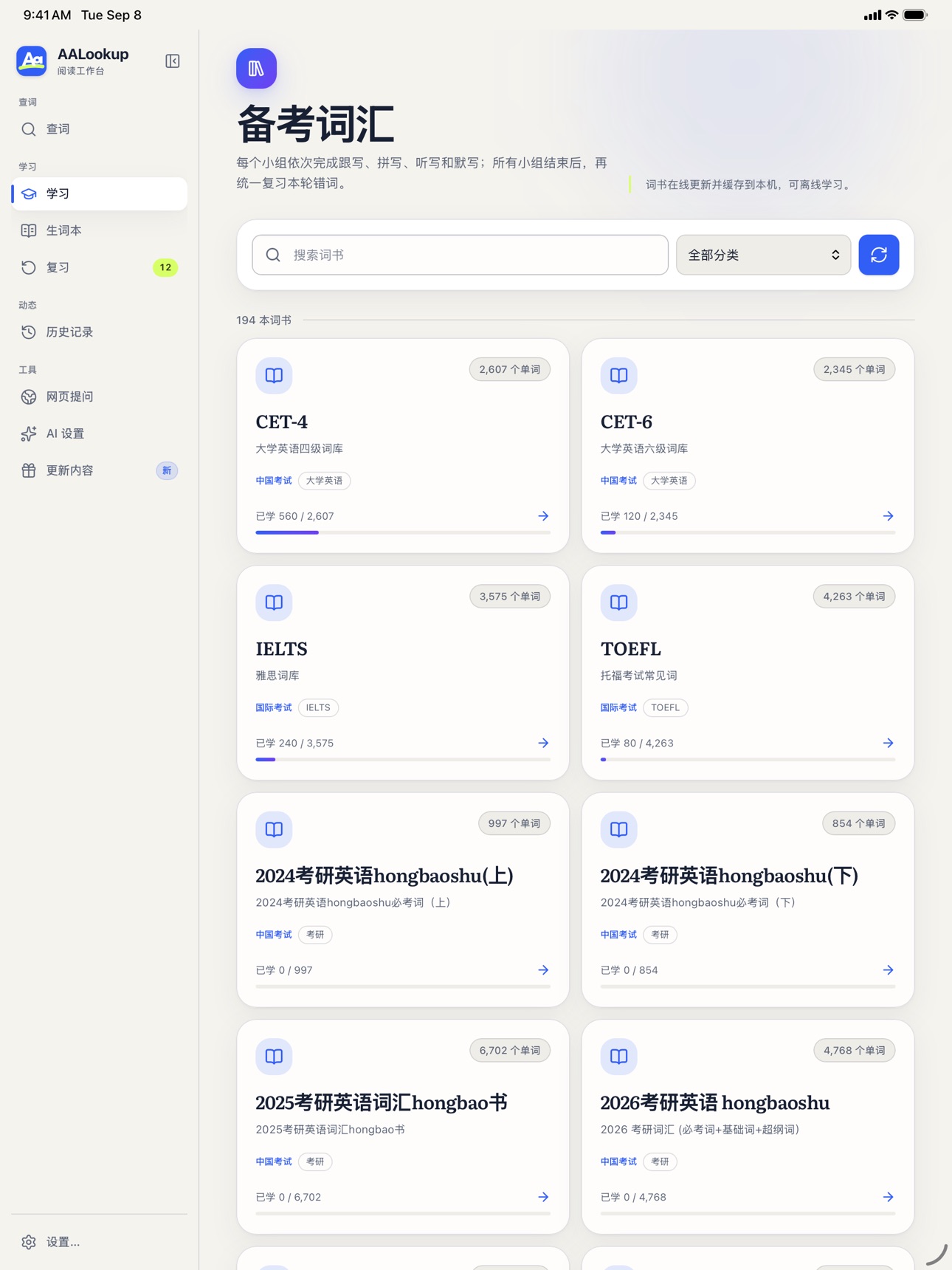952x1270 pixels.
Task: Select 学习 in the sidebar
Action: [x=100, y=193]
